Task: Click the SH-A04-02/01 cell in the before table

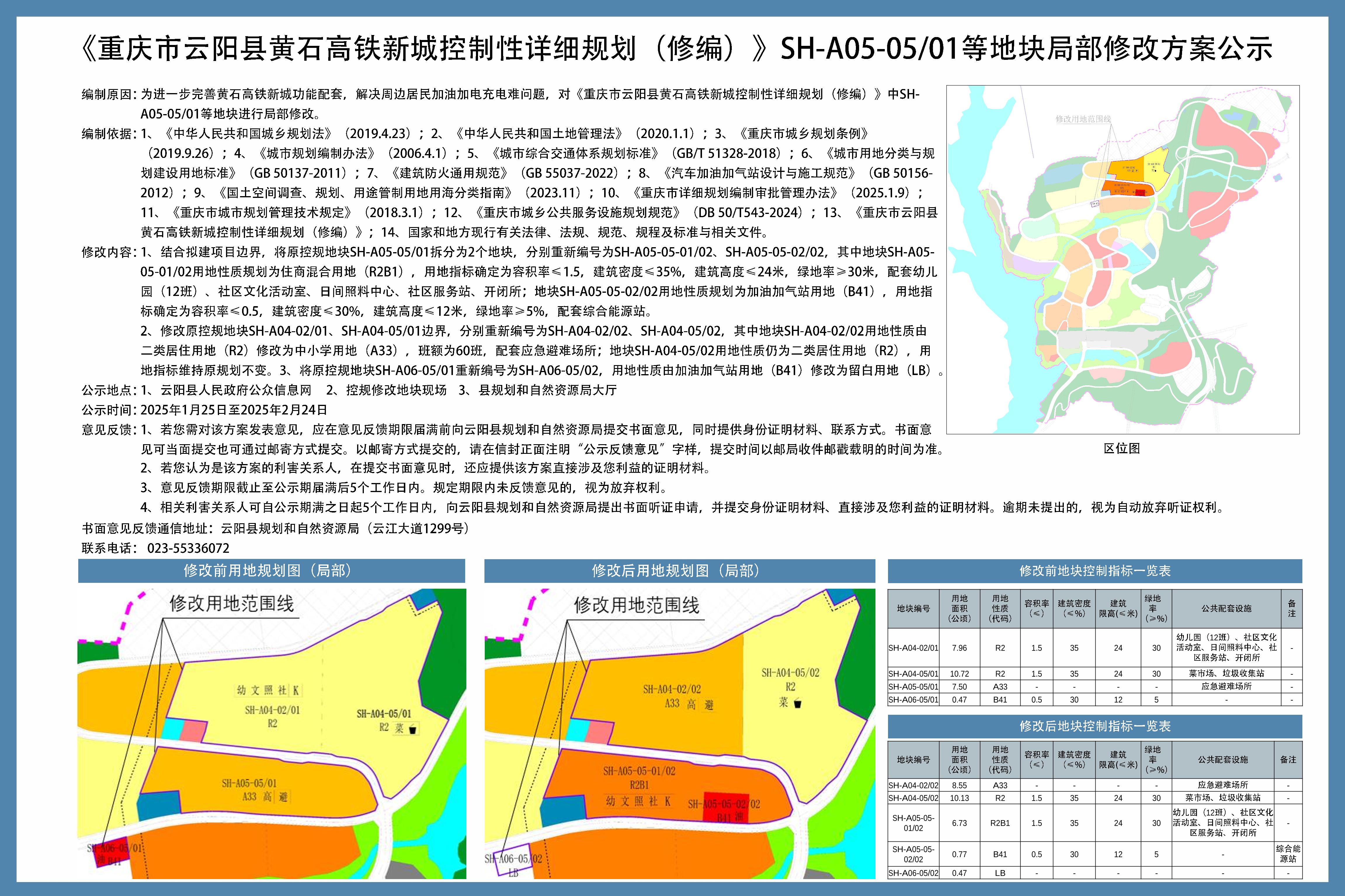Action: pyautogui.click(x=913, y=648)
